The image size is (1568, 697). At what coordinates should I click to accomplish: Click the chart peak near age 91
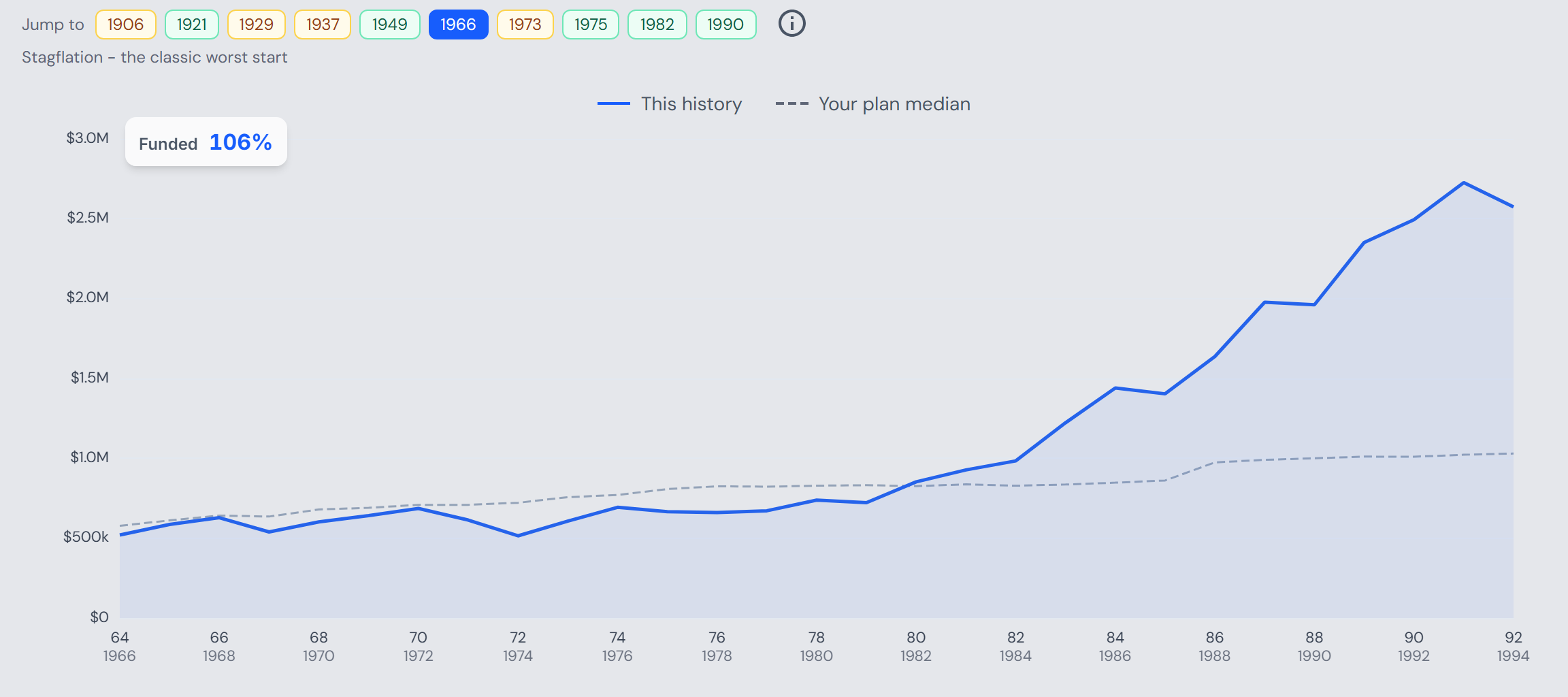[1463, 182]
